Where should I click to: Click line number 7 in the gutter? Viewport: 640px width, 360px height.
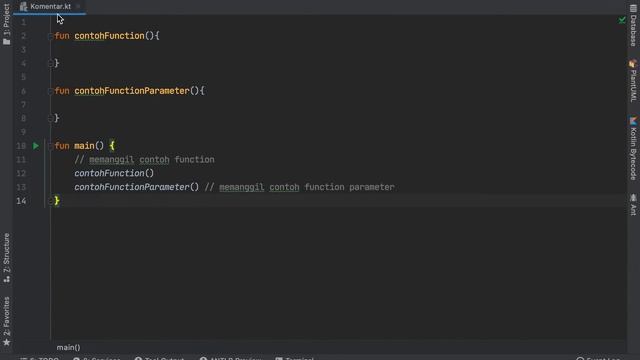coord(24,105)
